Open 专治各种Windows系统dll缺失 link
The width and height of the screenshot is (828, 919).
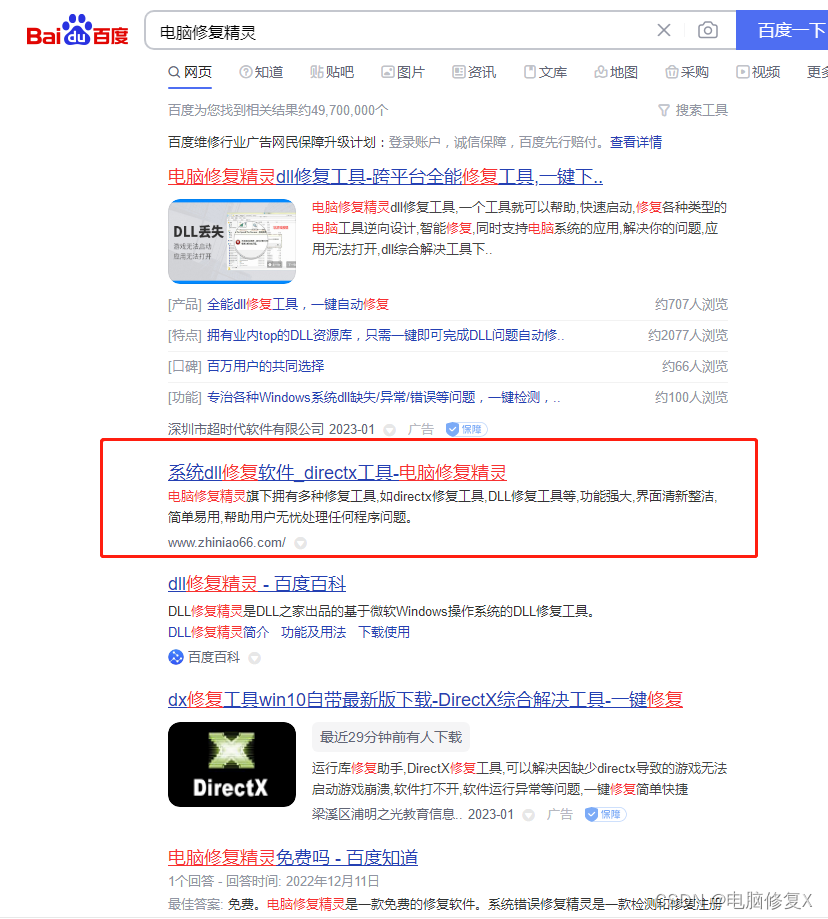coord(383,397)
